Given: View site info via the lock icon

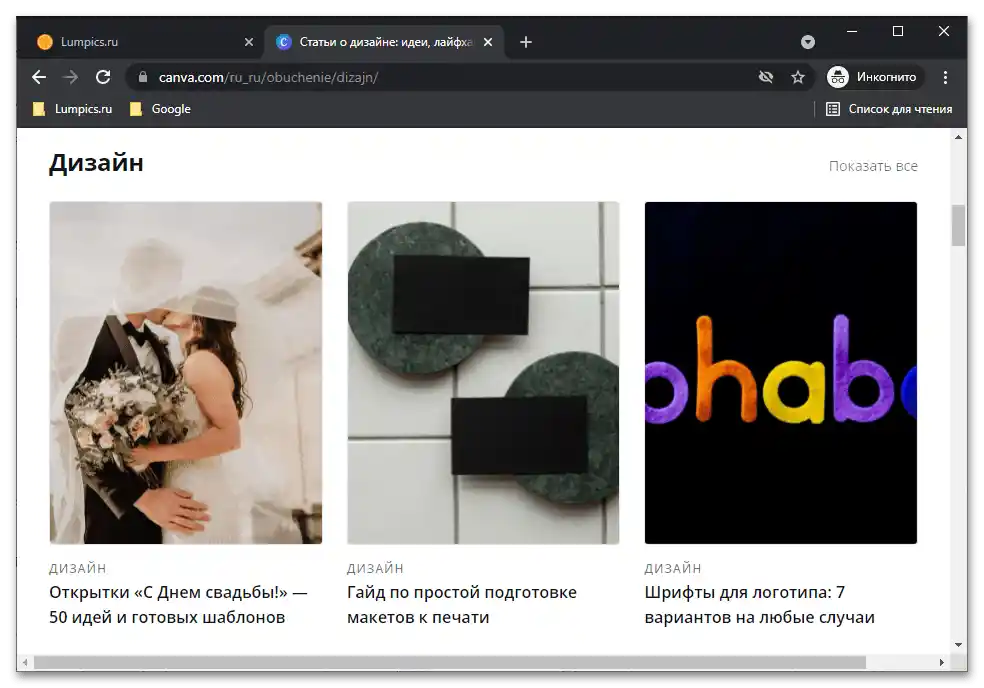Looking at the screenshot, I should 143,77.
